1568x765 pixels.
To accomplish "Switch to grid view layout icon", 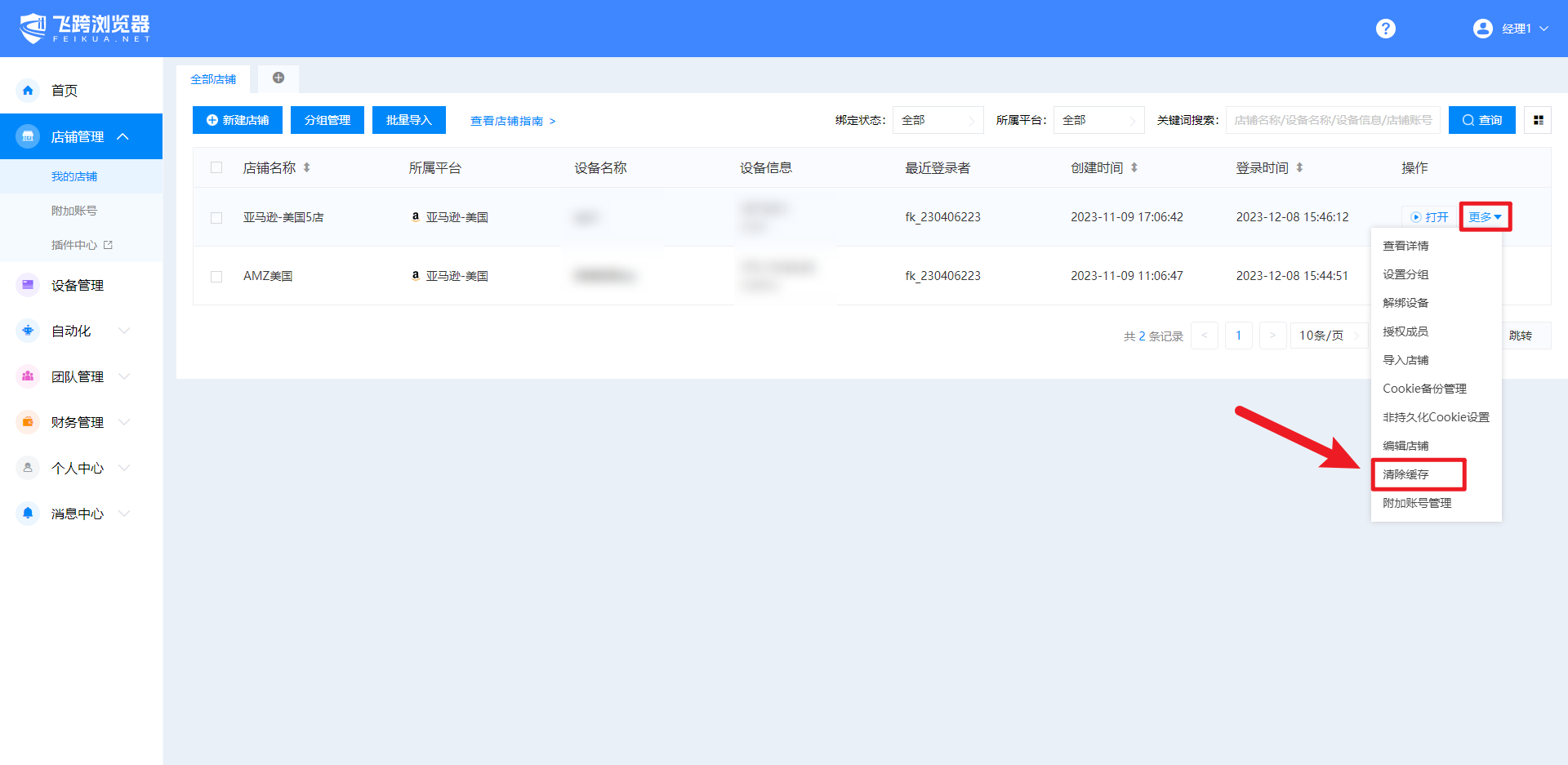I will click(x=1538, y=120).
